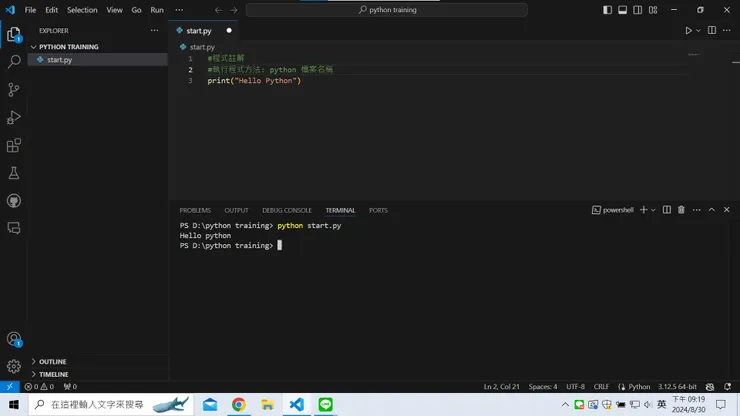Open the Chat view in activity bar
The width and height of the screenshot is (740, 416).
tap(14, 229)
